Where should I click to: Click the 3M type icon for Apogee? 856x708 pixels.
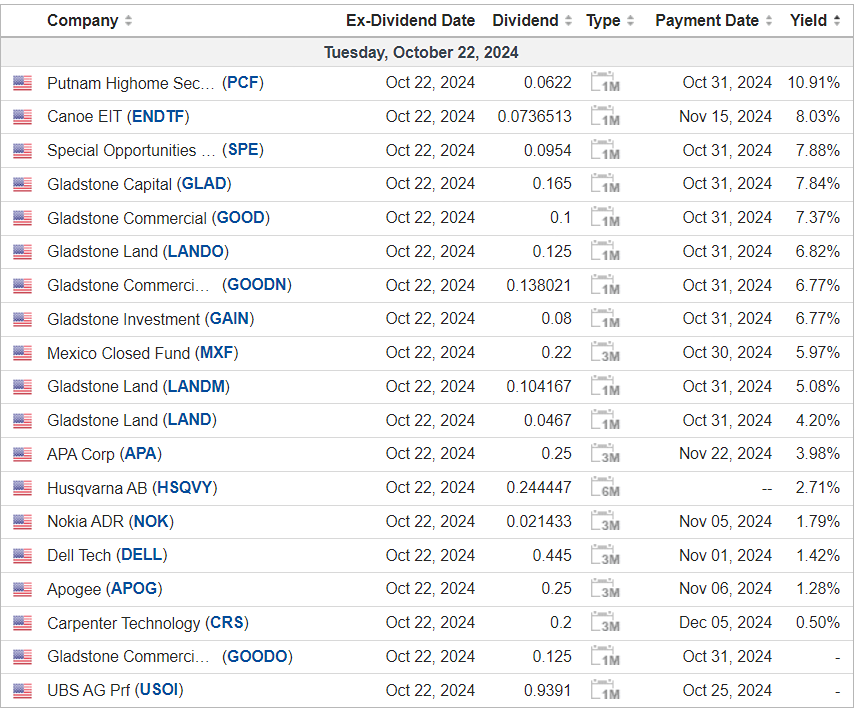pos(605,588)
